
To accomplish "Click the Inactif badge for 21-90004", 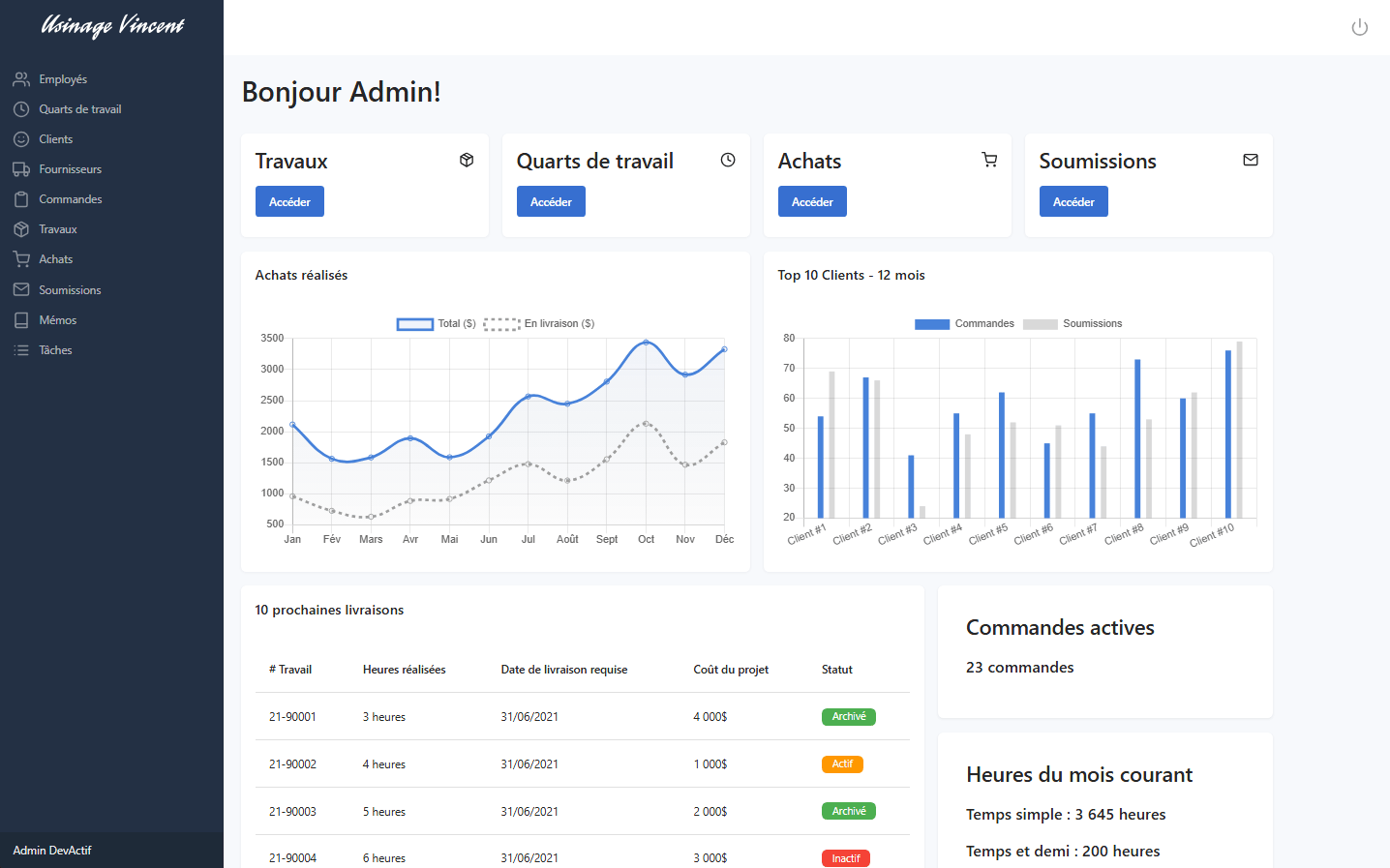I will click(846, 858).
